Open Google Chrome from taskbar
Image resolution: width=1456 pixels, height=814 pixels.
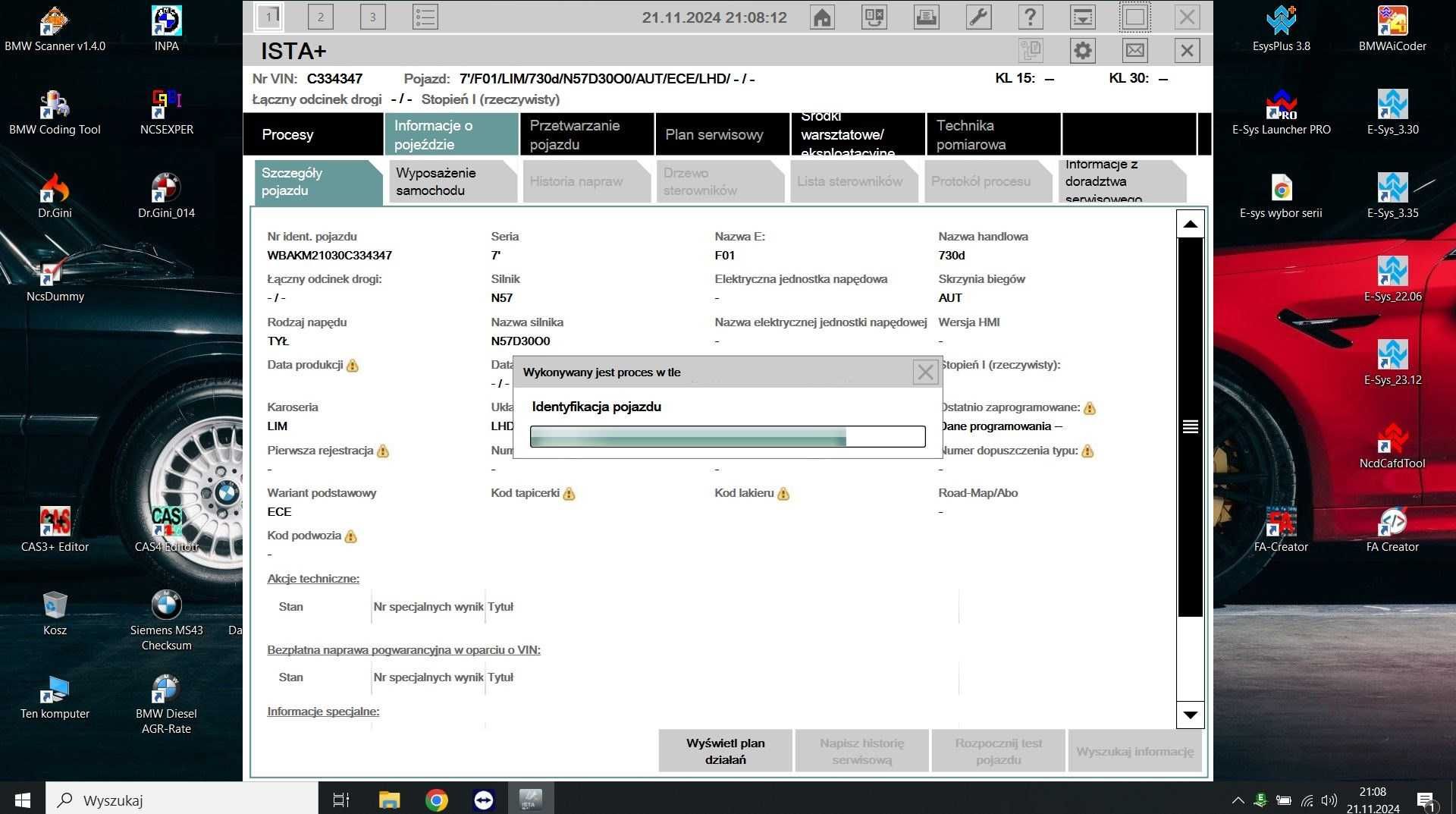[436, 800]
